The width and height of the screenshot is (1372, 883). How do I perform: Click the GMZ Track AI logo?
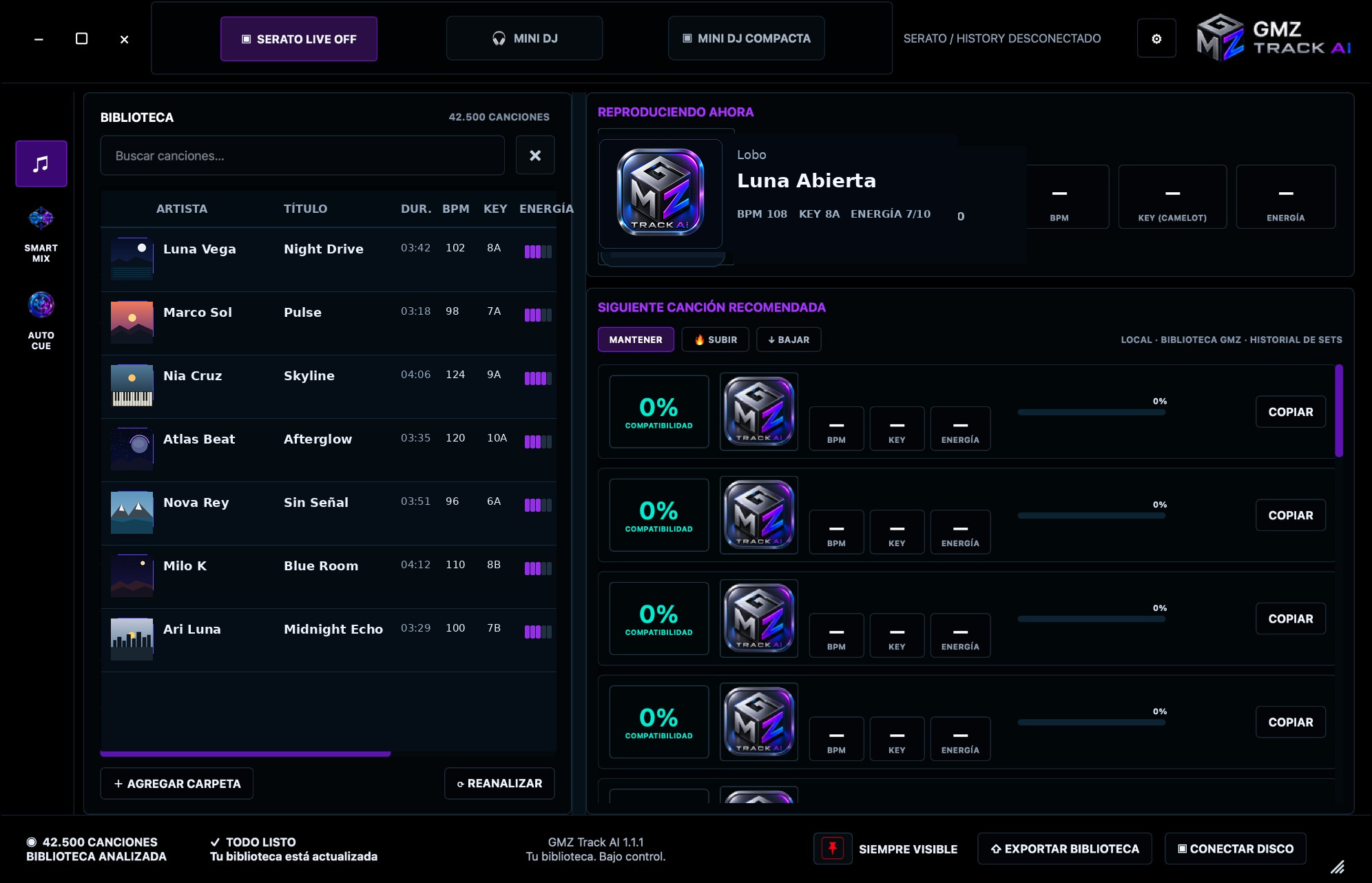1274,39
